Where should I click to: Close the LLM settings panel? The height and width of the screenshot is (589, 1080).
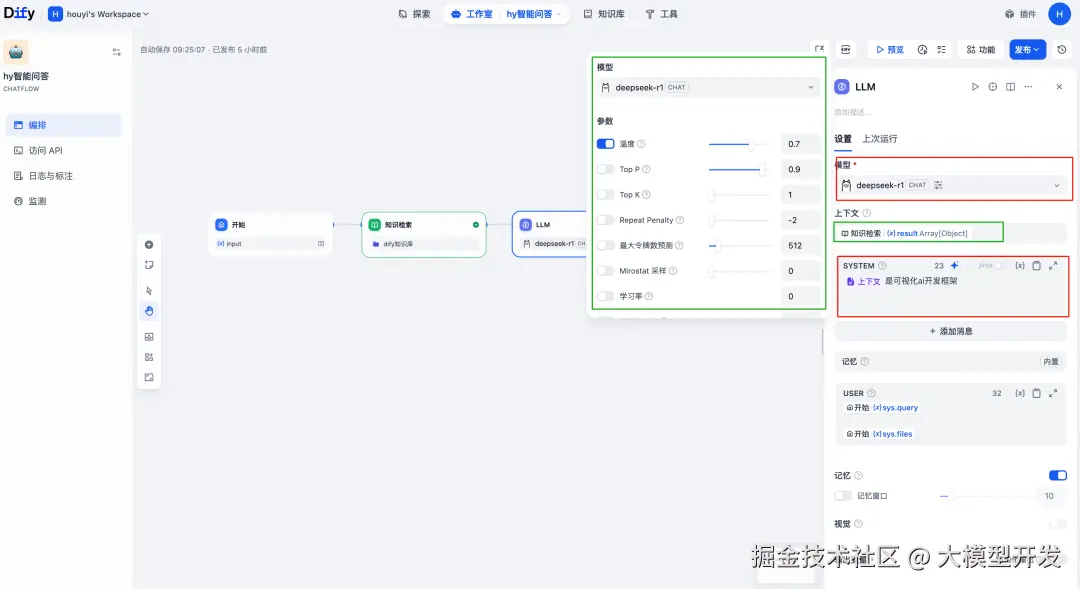[1059, 87]
